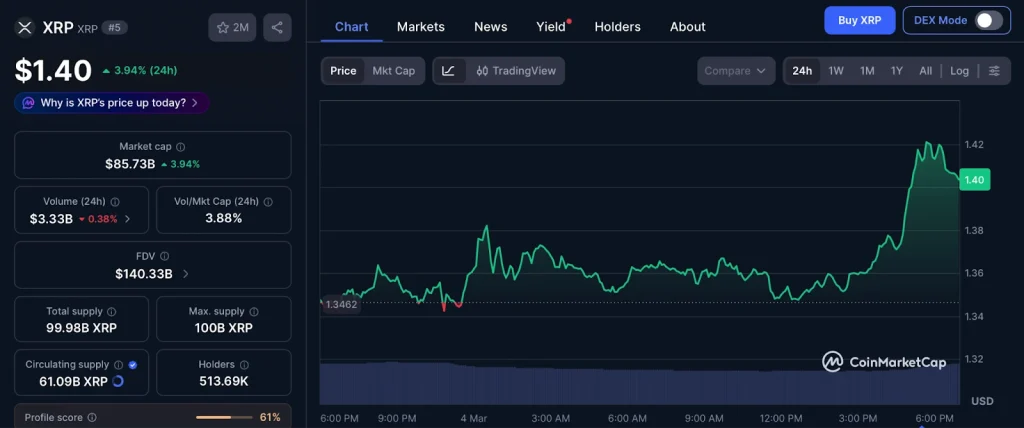
Task: Open Why is XRP's price up today
Action: [112, 103]
